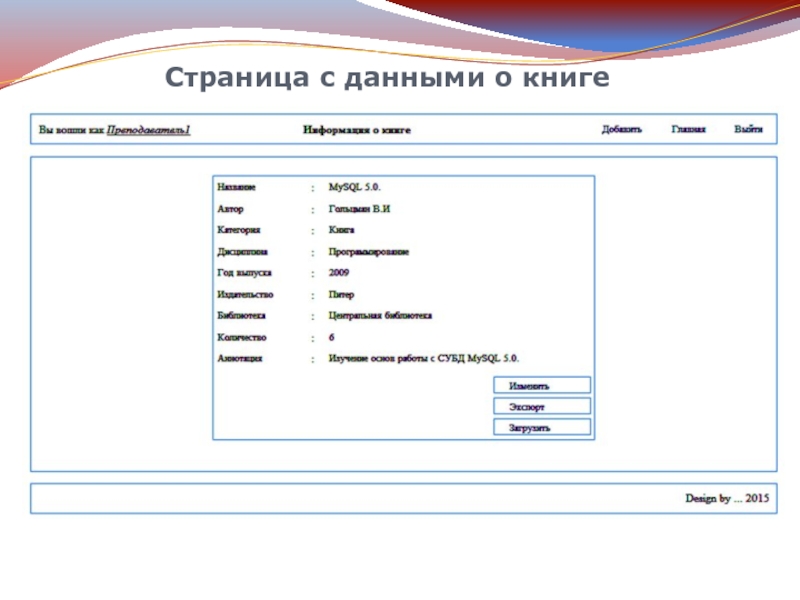The image size is (800, 600).
Task: Click the category value Книга
Action: [x=341, y=230]
